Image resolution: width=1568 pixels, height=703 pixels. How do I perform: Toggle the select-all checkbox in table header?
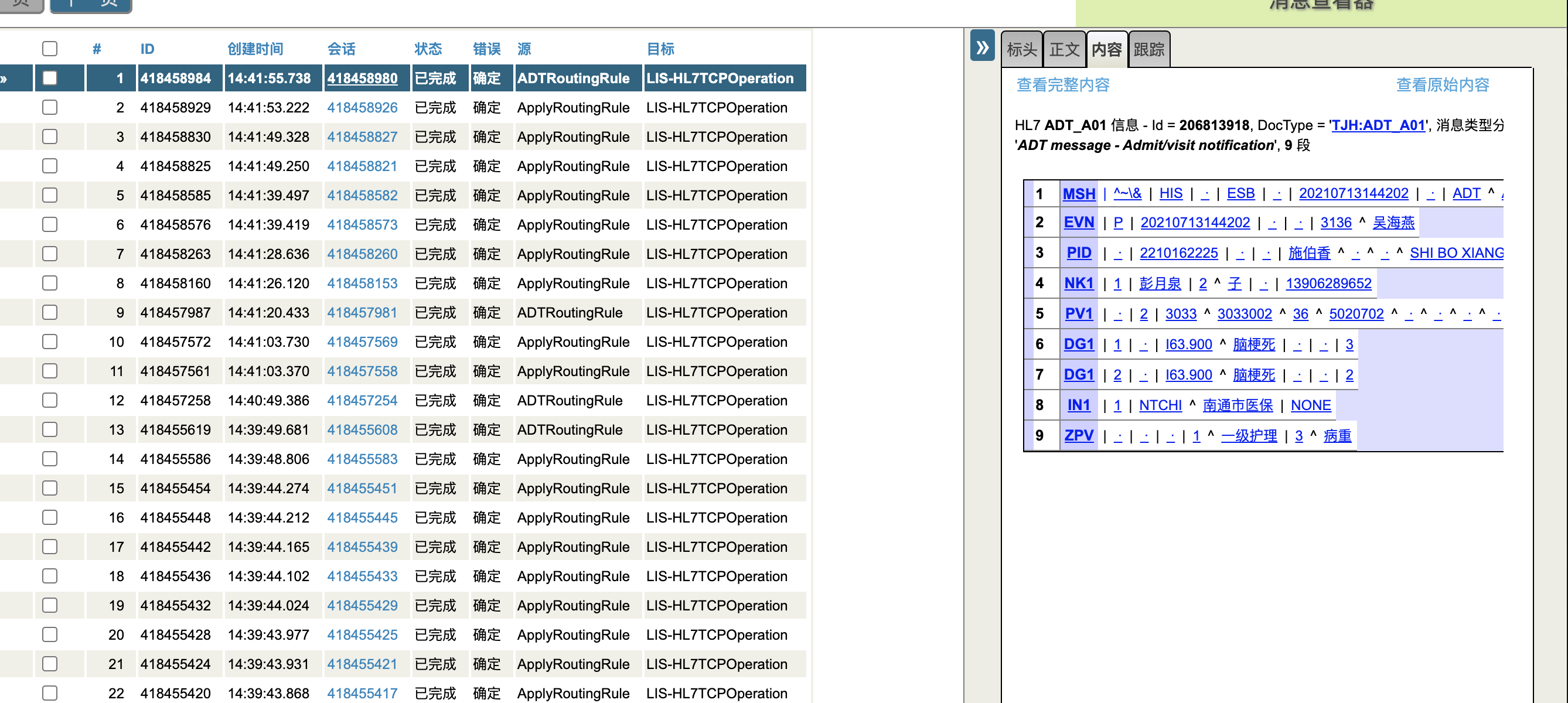[x=50, y=49]
